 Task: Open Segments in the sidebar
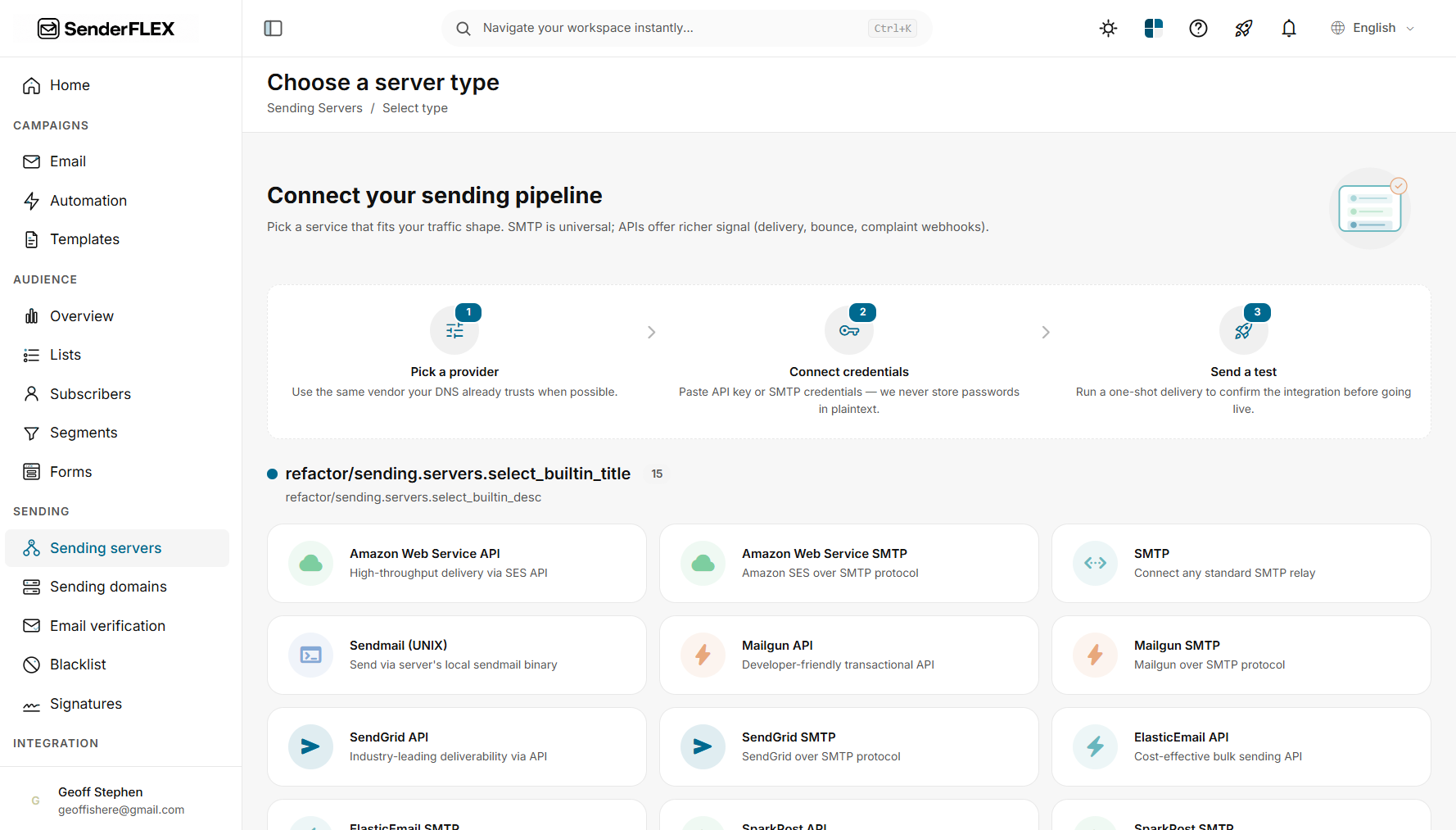point(117,433)
